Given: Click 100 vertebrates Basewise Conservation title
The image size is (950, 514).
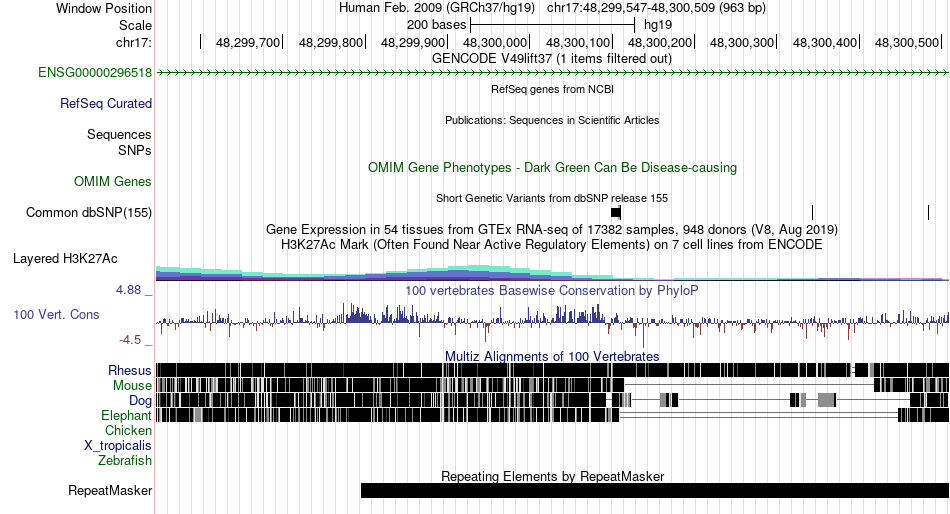Looking at the screenshot, I should coord(552,290).
